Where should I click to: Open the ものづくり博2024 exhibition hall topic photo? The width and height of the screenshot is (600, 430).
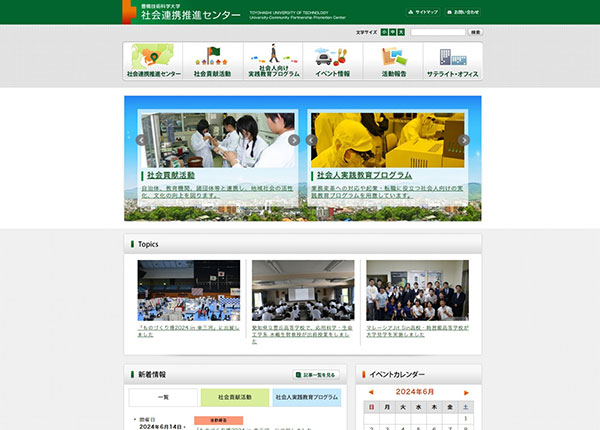click(x=189, y=290)
